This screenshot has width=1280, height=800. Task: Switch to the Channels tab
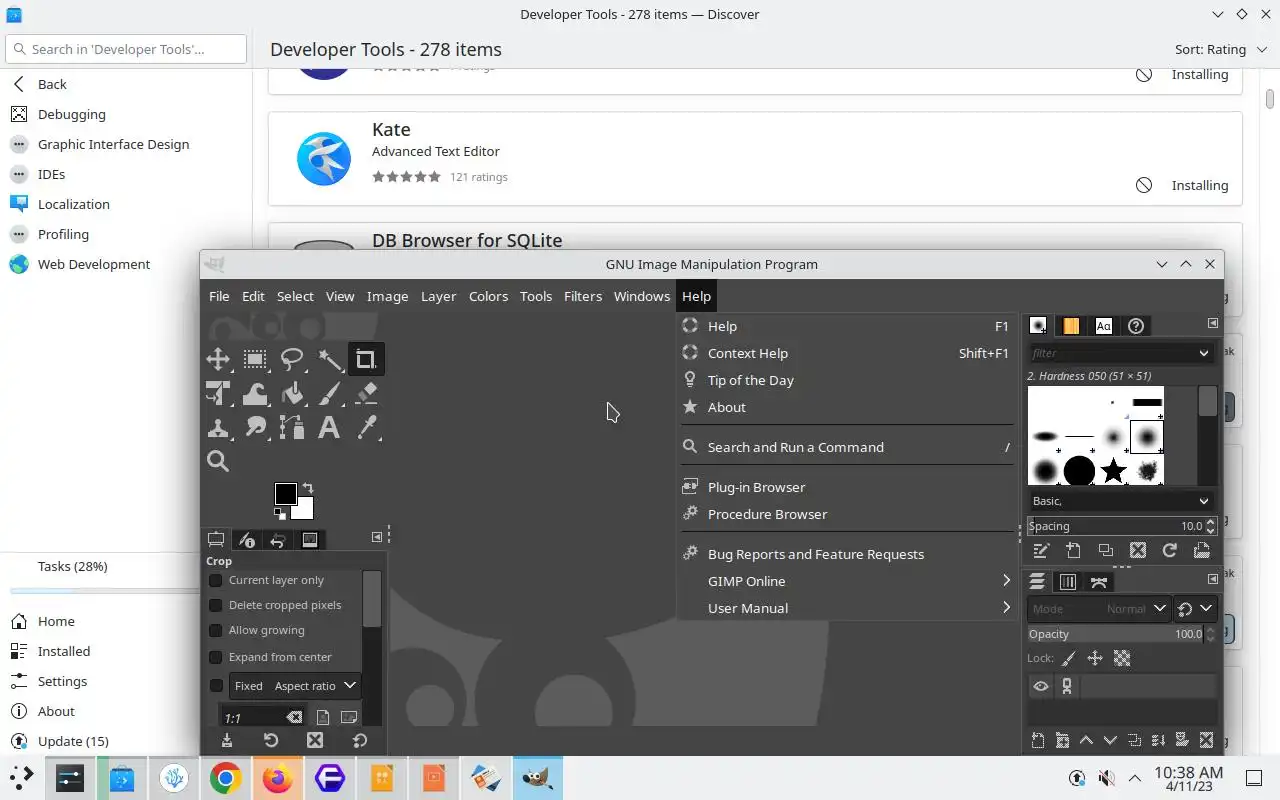1068,582
